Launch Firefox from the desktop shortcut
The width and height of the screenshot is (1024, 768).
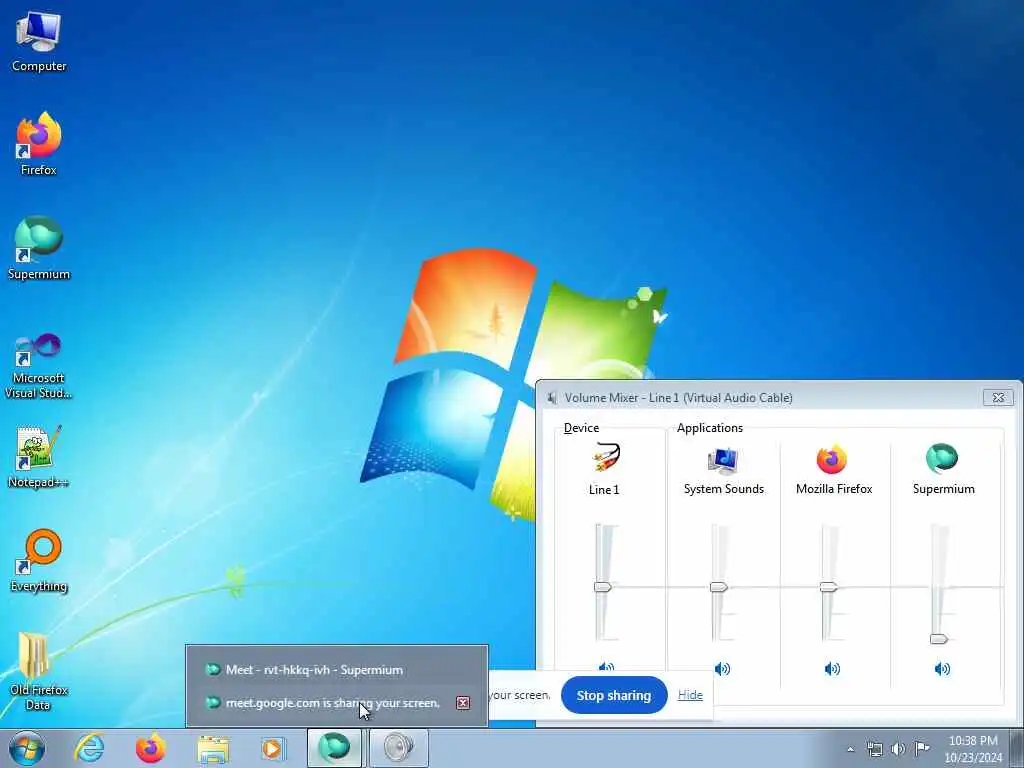39,144
